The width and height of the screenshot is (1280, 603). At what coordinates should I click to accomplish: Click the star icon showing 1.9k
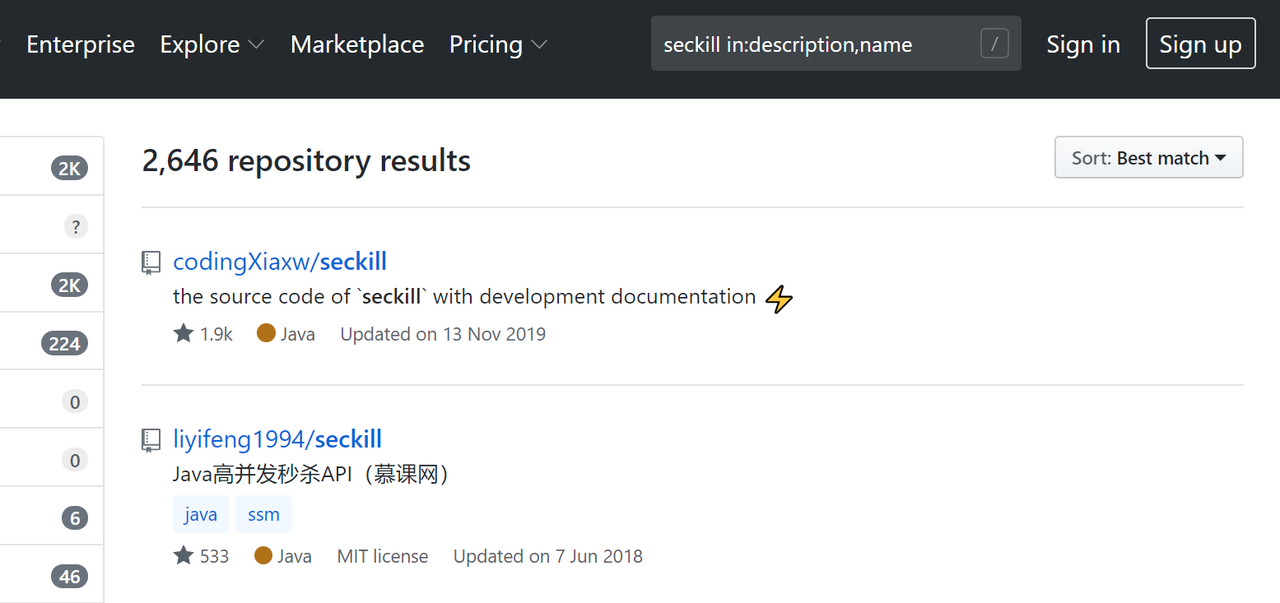point(184,334)
